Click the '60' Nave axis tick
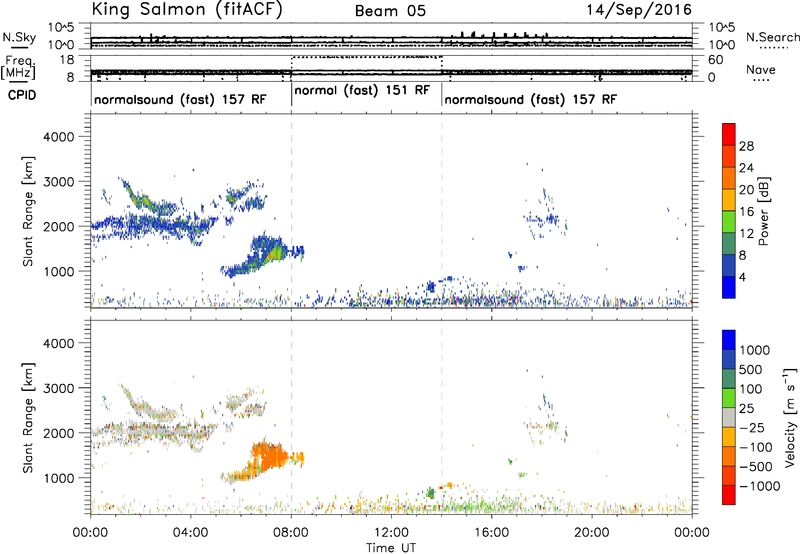Image resolution: width=800 pixels, height=554 pixels. tap(716, 60)
